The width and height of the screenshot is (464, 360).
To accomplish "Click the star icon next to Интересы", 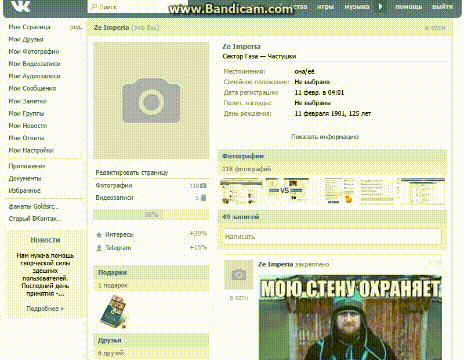I will [99, 235].
